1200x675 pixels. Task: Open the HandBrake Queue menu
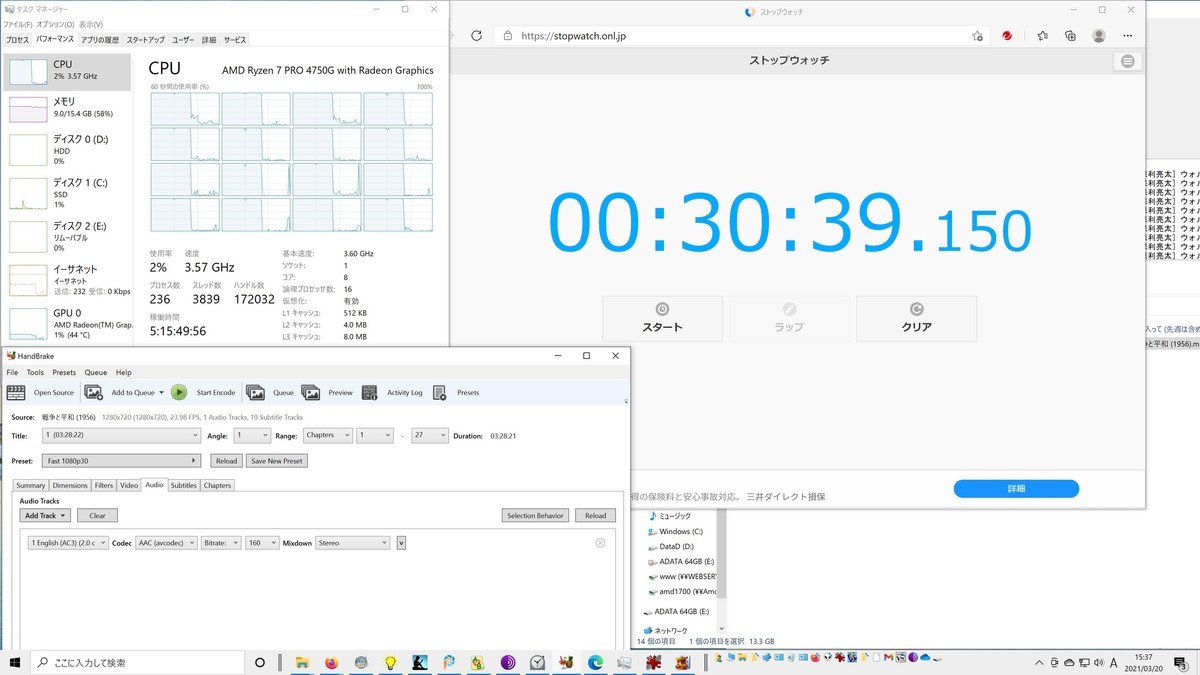pyautogui.click(x=95, y=372)
